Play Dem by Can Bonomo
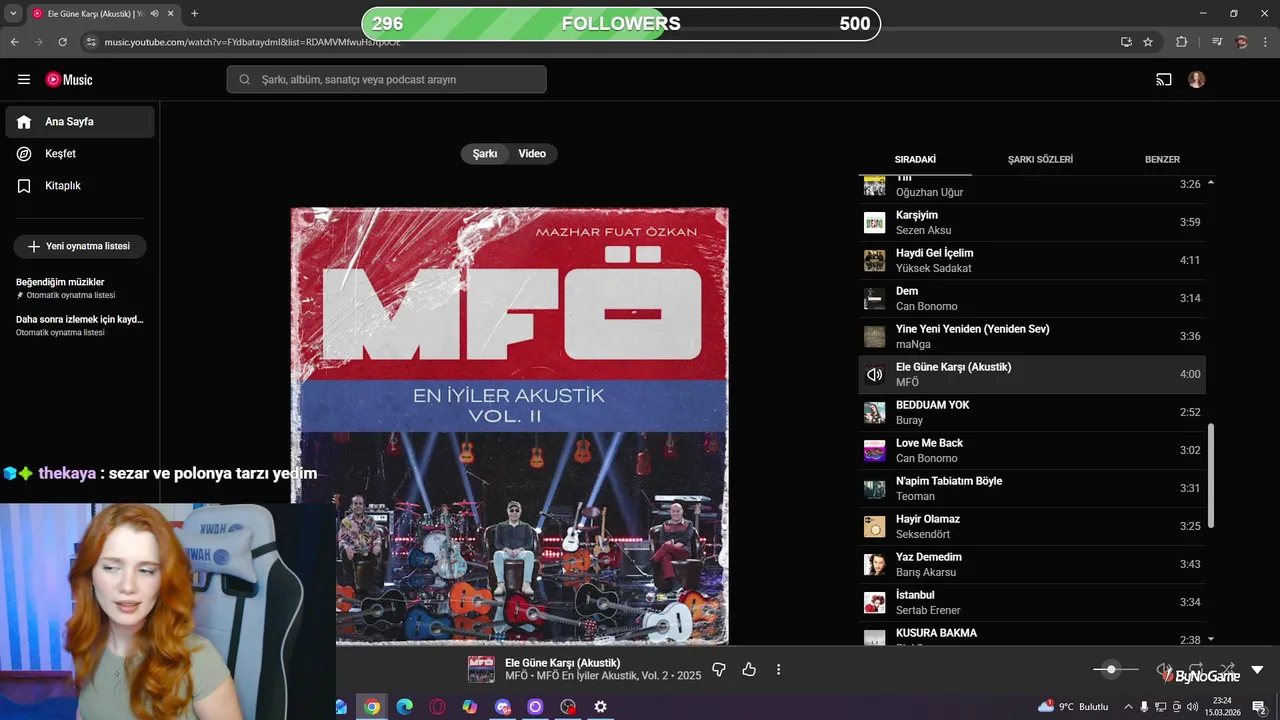Screen dimensions: 1280x720 tap(1032, 298)
